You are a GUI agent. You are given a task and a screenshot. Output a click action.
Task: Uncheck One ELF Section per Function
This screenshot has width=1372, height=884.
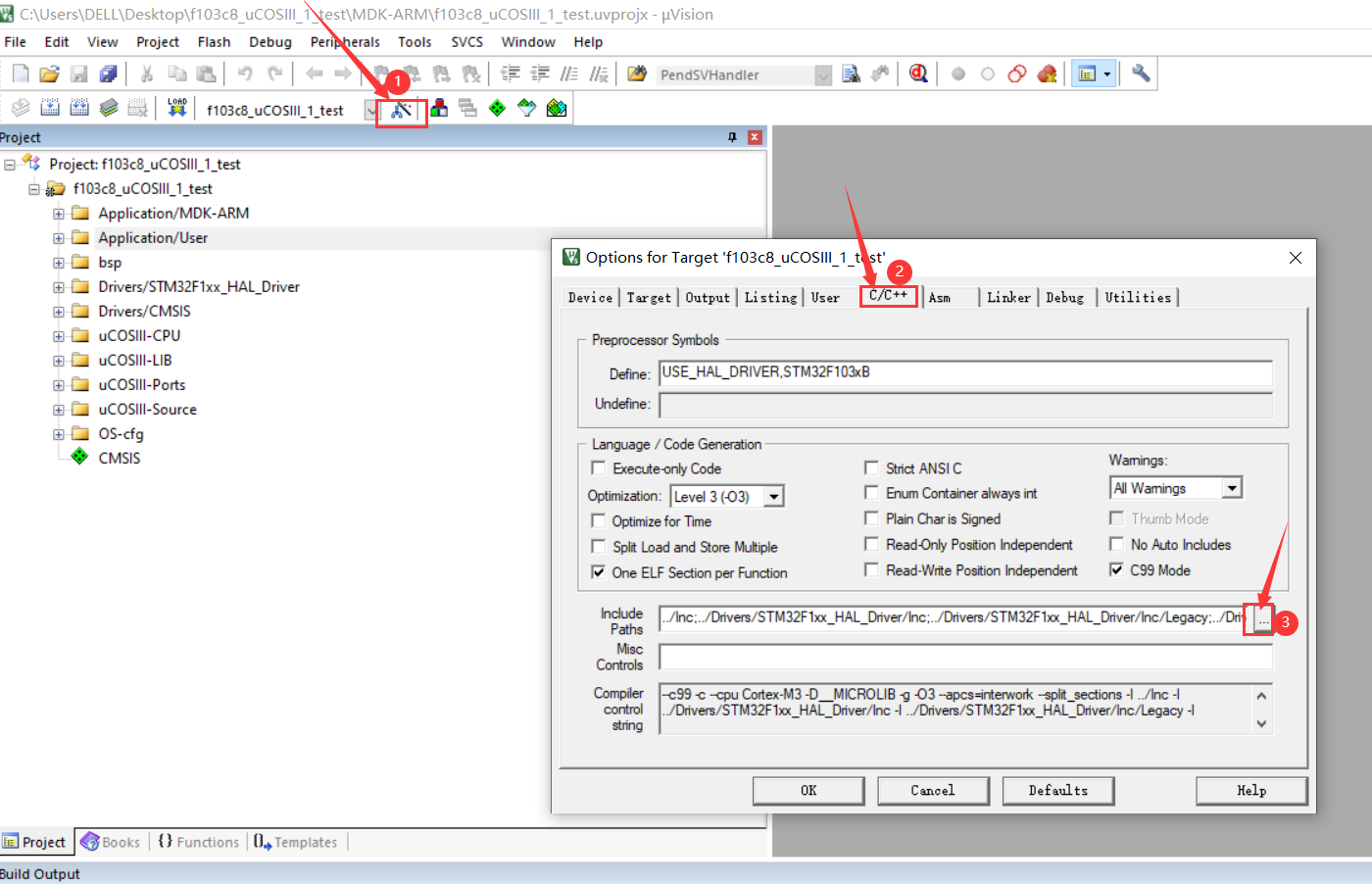pos(599,571)
